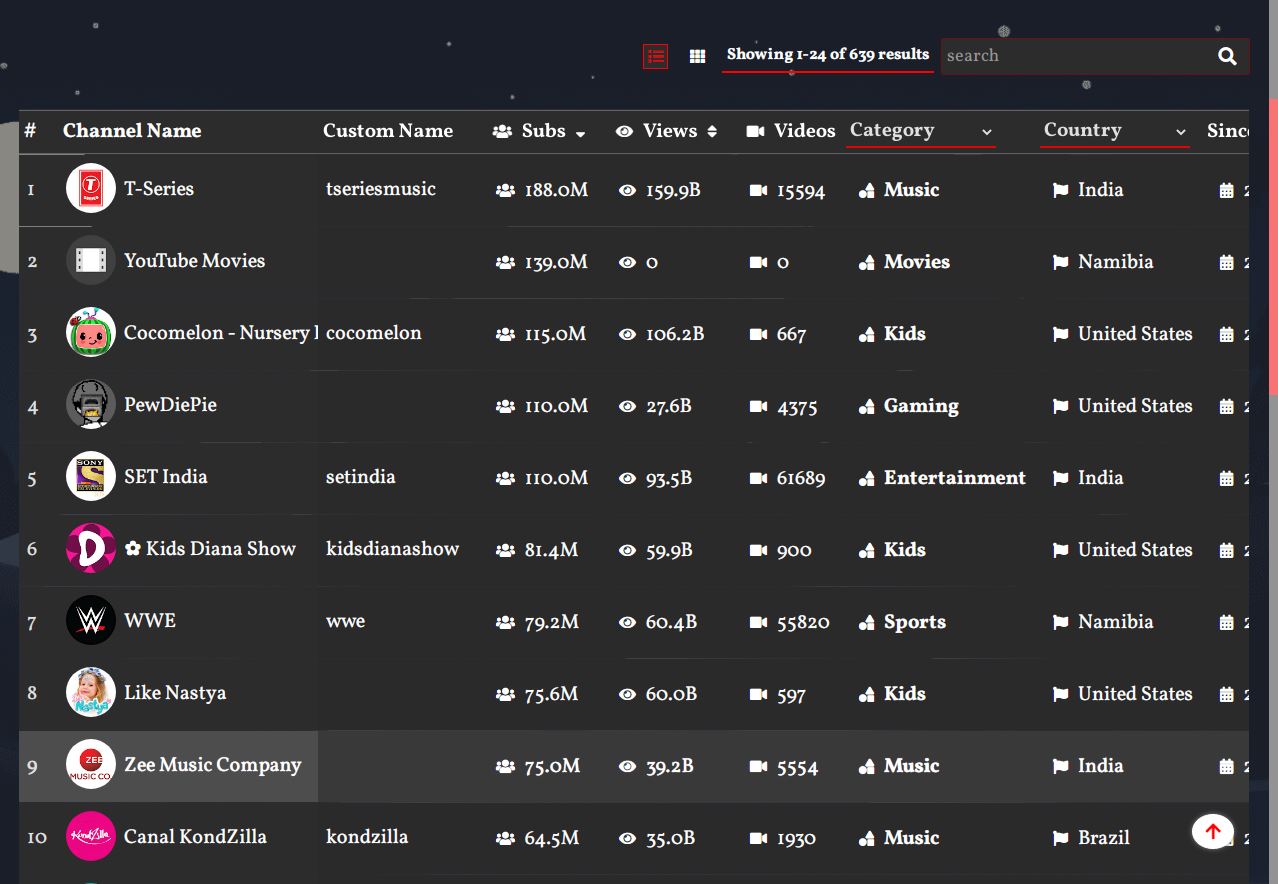Switch to list view layout icon

pyautogui.click(x=655, y=57)
